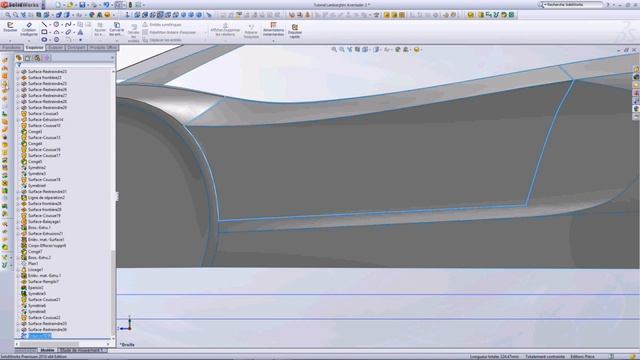The height and width of the screenshot is (360, 640).
Task: Click Previous View in viewport toolbar
Action: tap(349, 49)
